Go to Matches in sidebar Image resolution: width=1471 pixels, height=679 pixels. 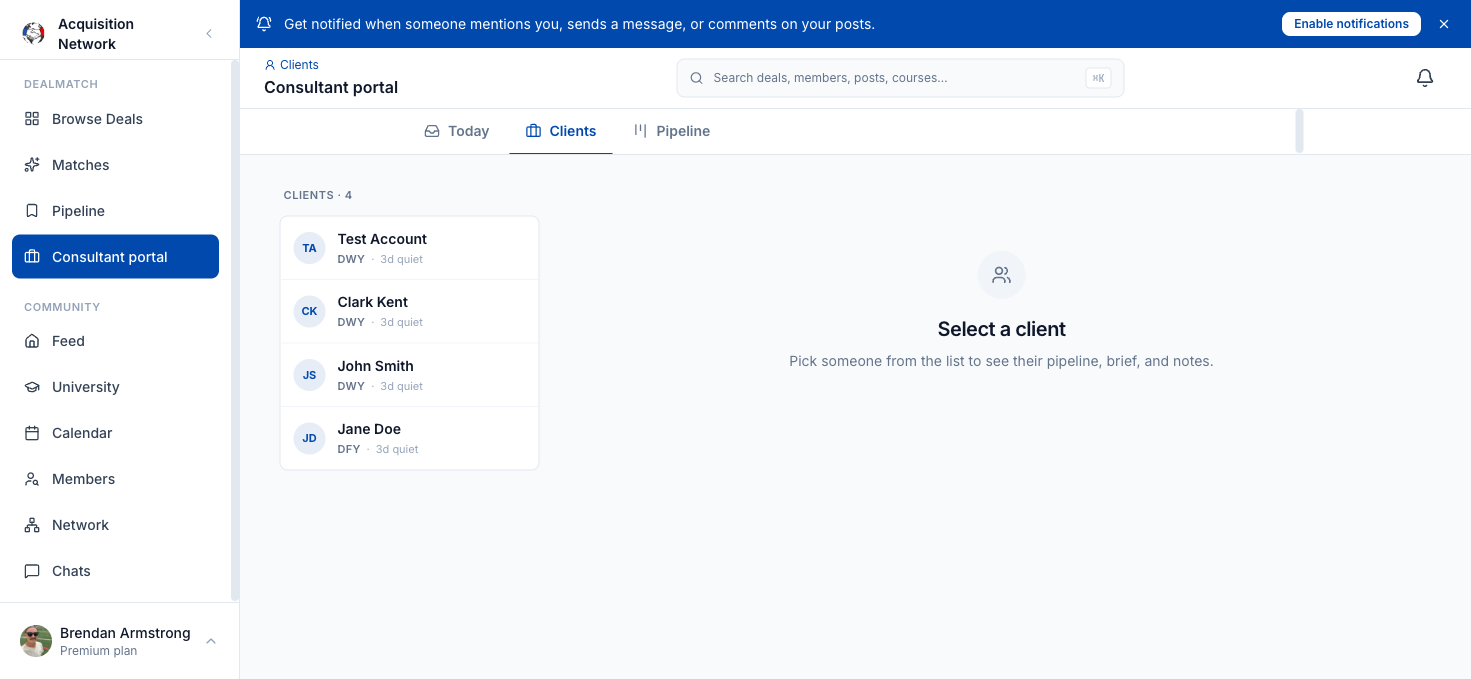tap(115, 165)
